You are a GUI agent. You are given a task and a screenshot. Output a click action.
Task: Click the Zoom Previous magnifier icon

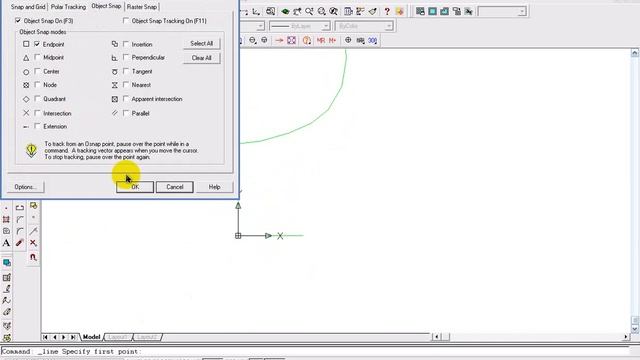[333, 11]
